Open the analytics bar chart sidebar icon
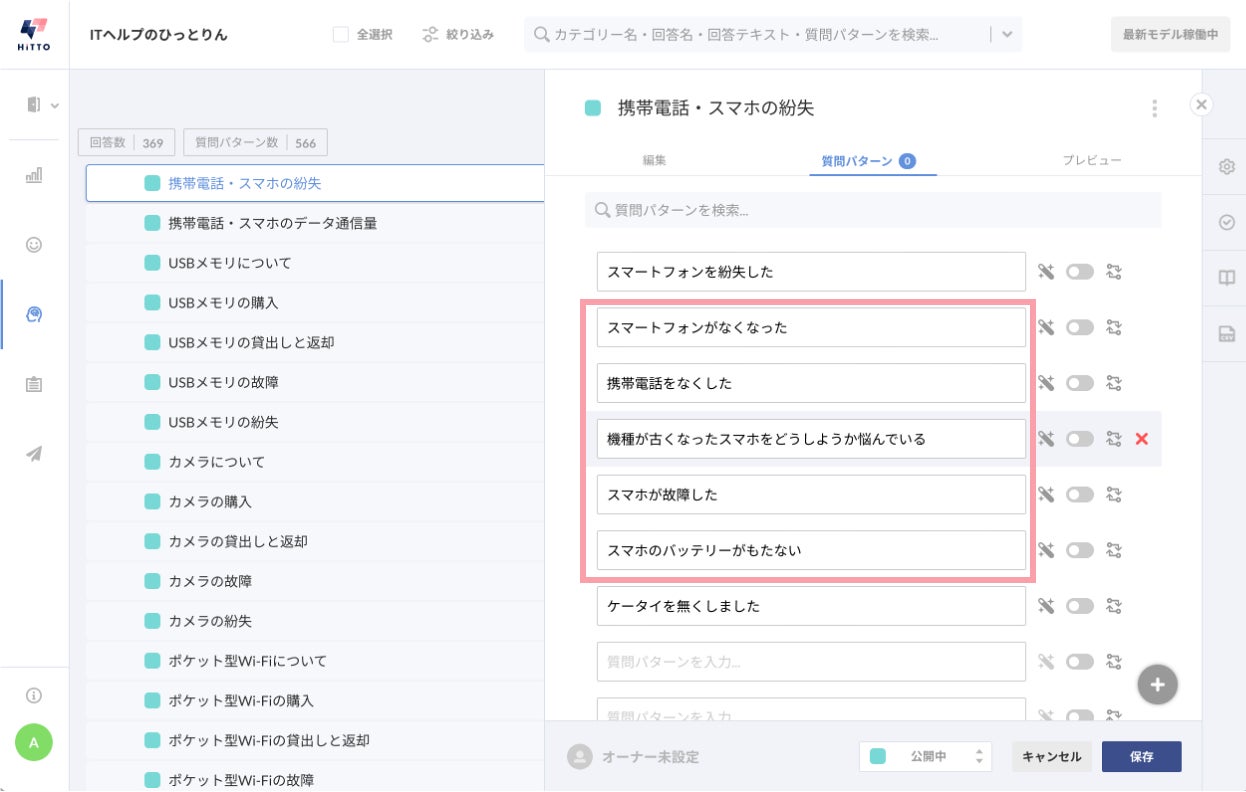 [x=34, y=176]
